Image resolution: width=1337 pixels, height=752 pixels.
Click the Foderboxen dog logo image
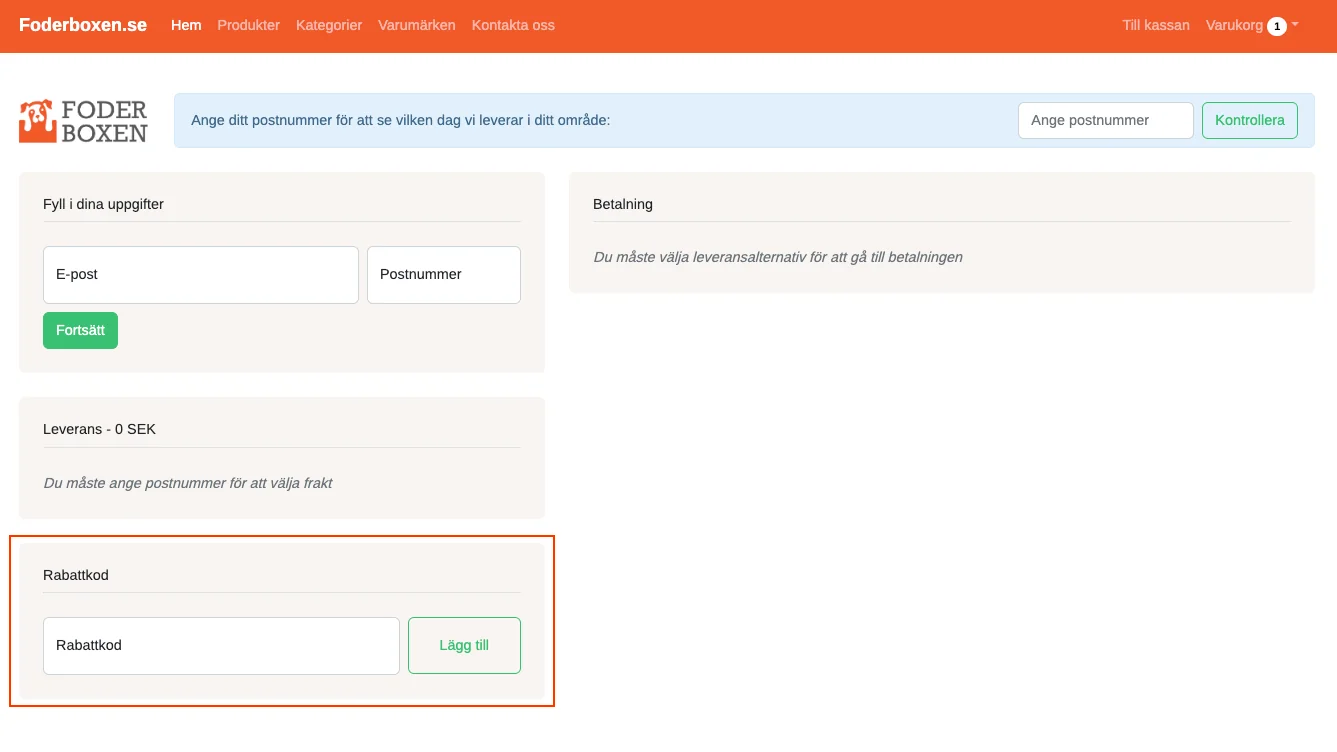coord(83,121)
